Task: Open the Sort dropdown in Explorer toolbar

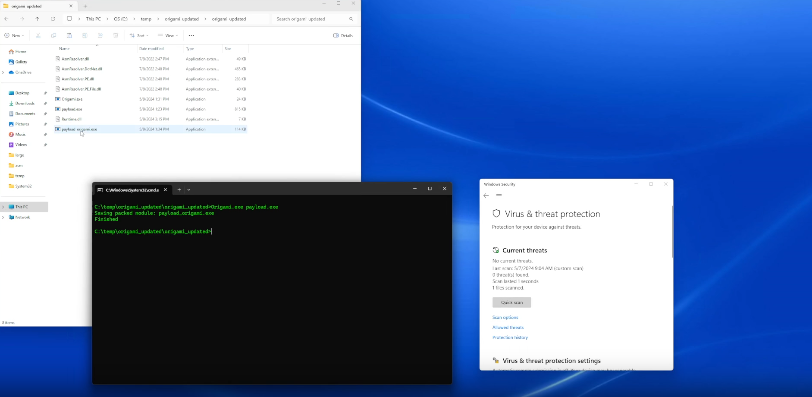Action: [x=139, y=36]
